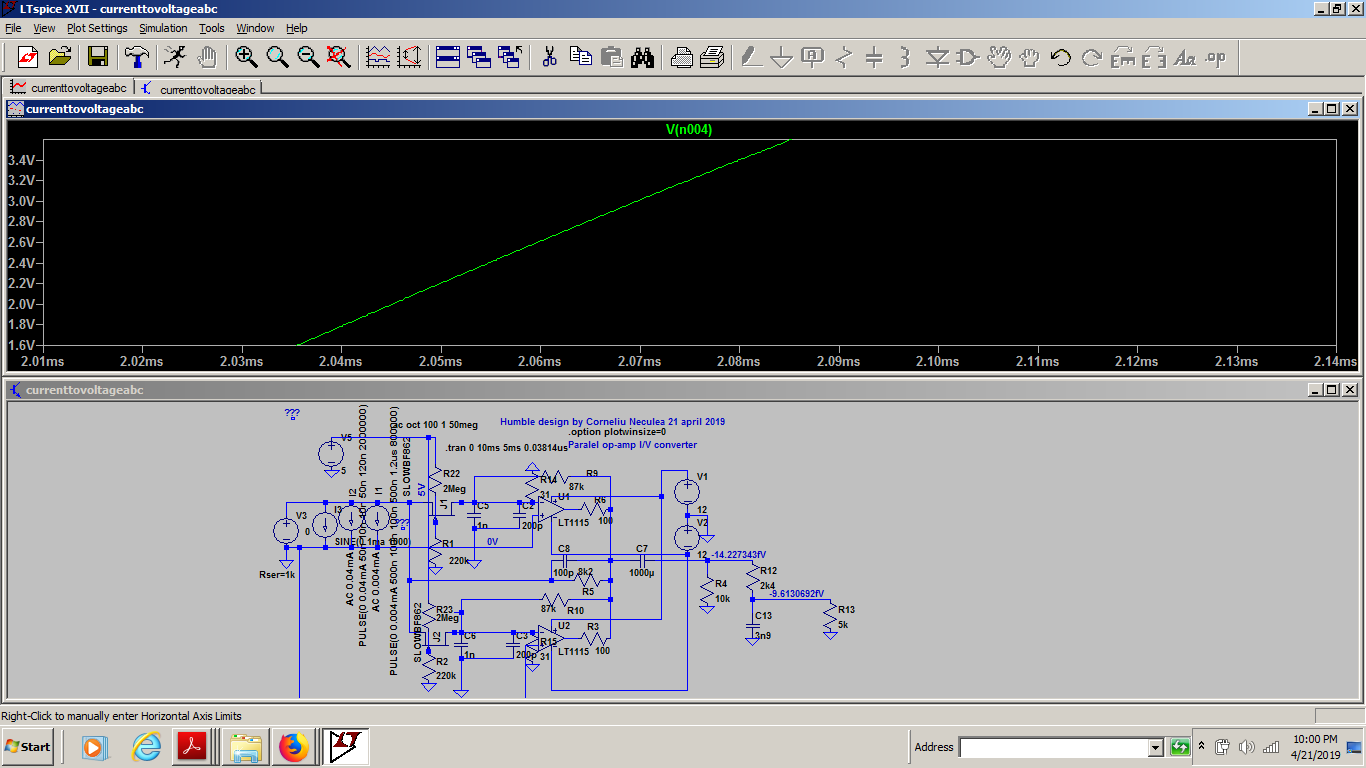Click the V(n004) trace label
The height and width of the screenshot is (768, 1366).
coord(689,129)
